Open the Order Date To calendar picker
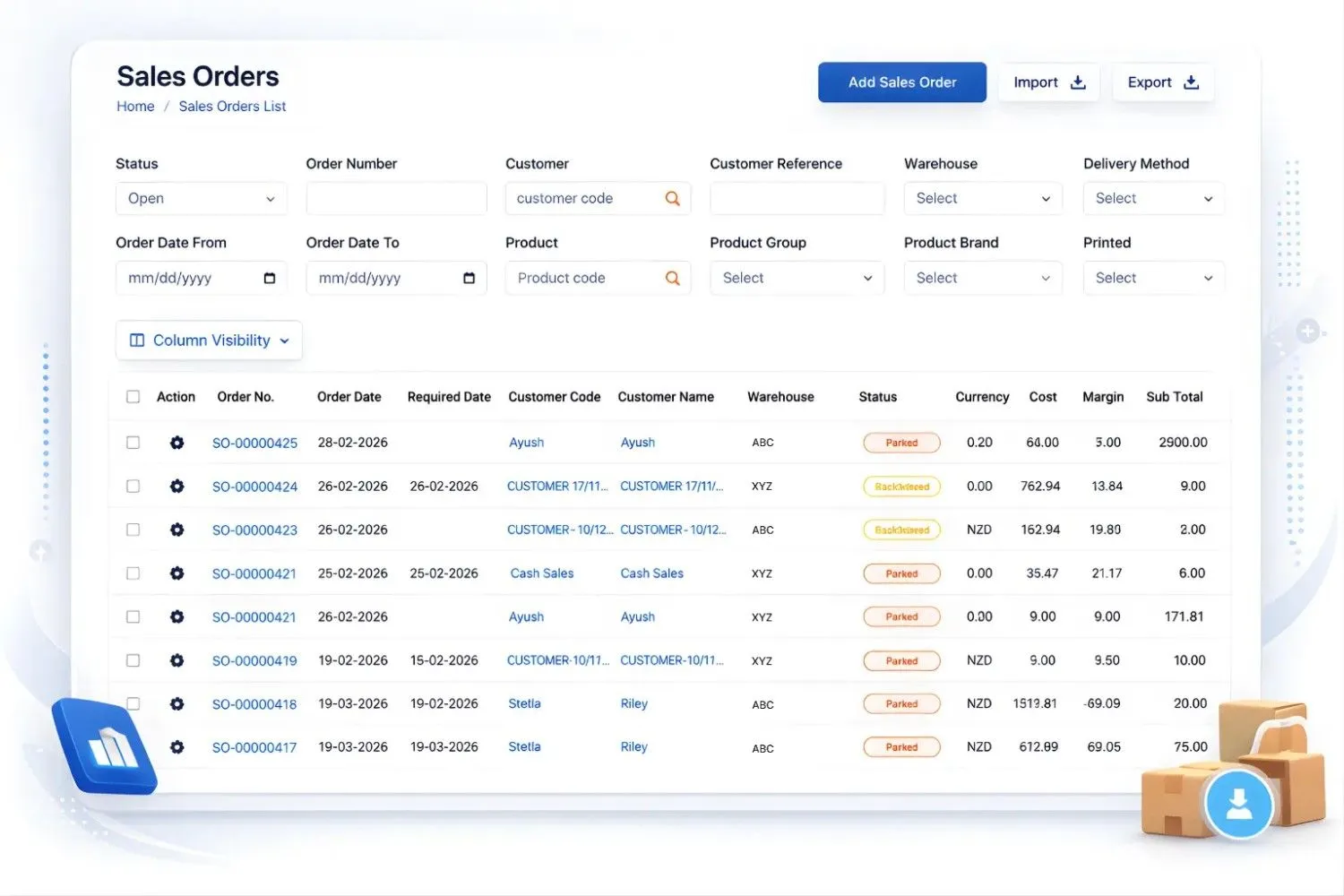Image resolution: width=1344 pixels, height=896 pixels. click(x=469, y=278)
